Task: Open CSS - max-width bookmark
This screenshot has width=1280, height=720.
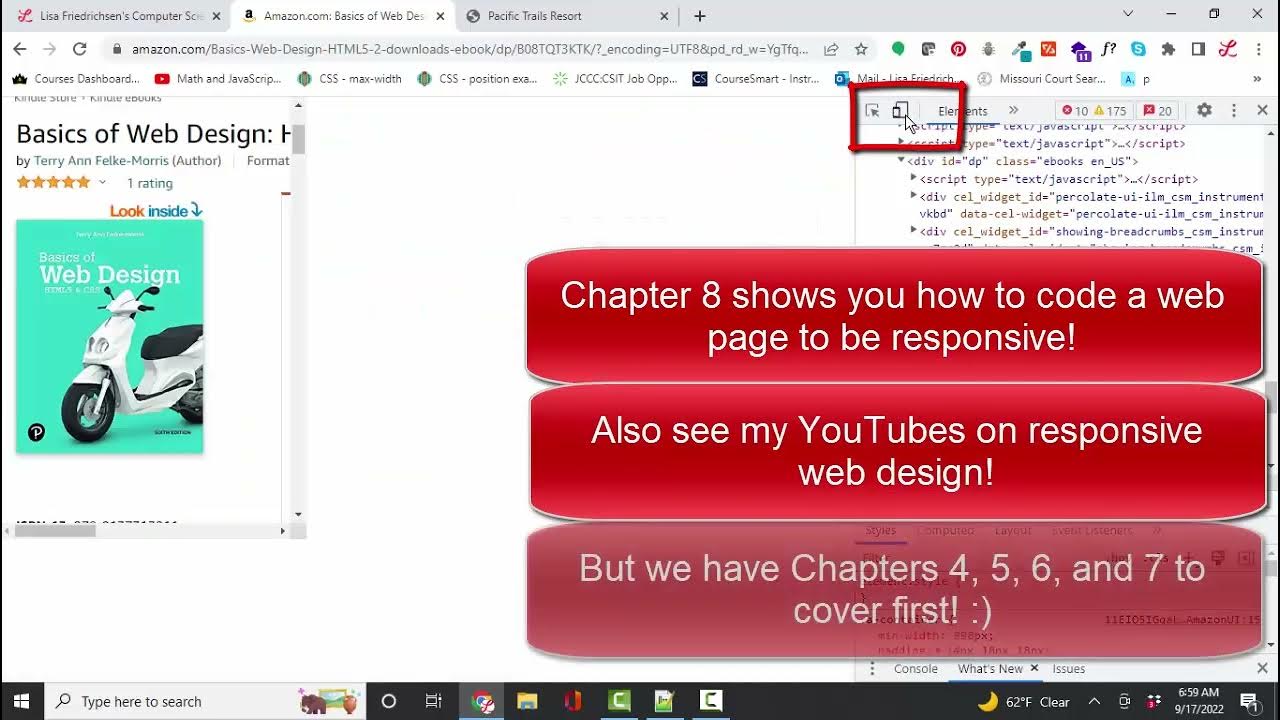Action: tap(350, 79)
